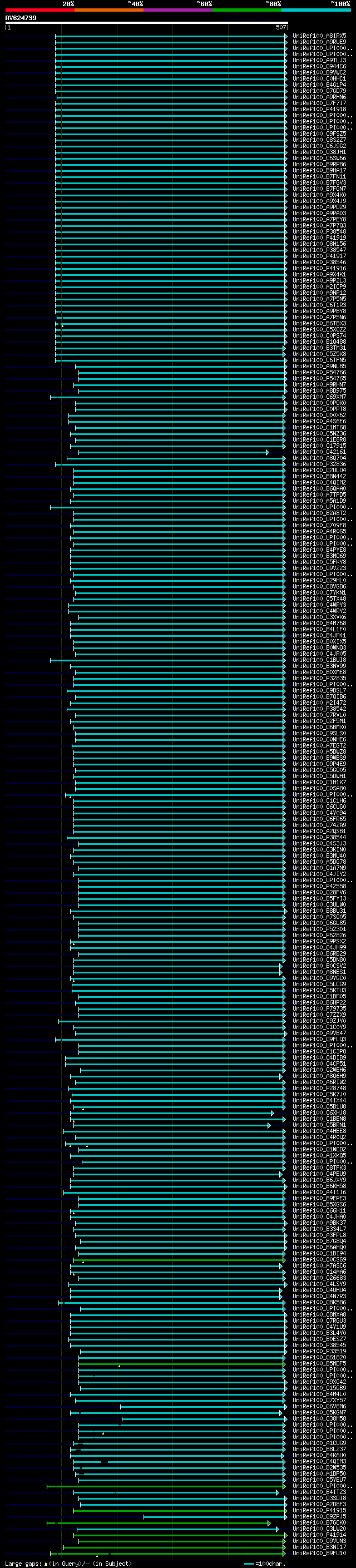This screenshot has height=1568, width=356.
Task: Click the query length label 507
Action: 280,27
